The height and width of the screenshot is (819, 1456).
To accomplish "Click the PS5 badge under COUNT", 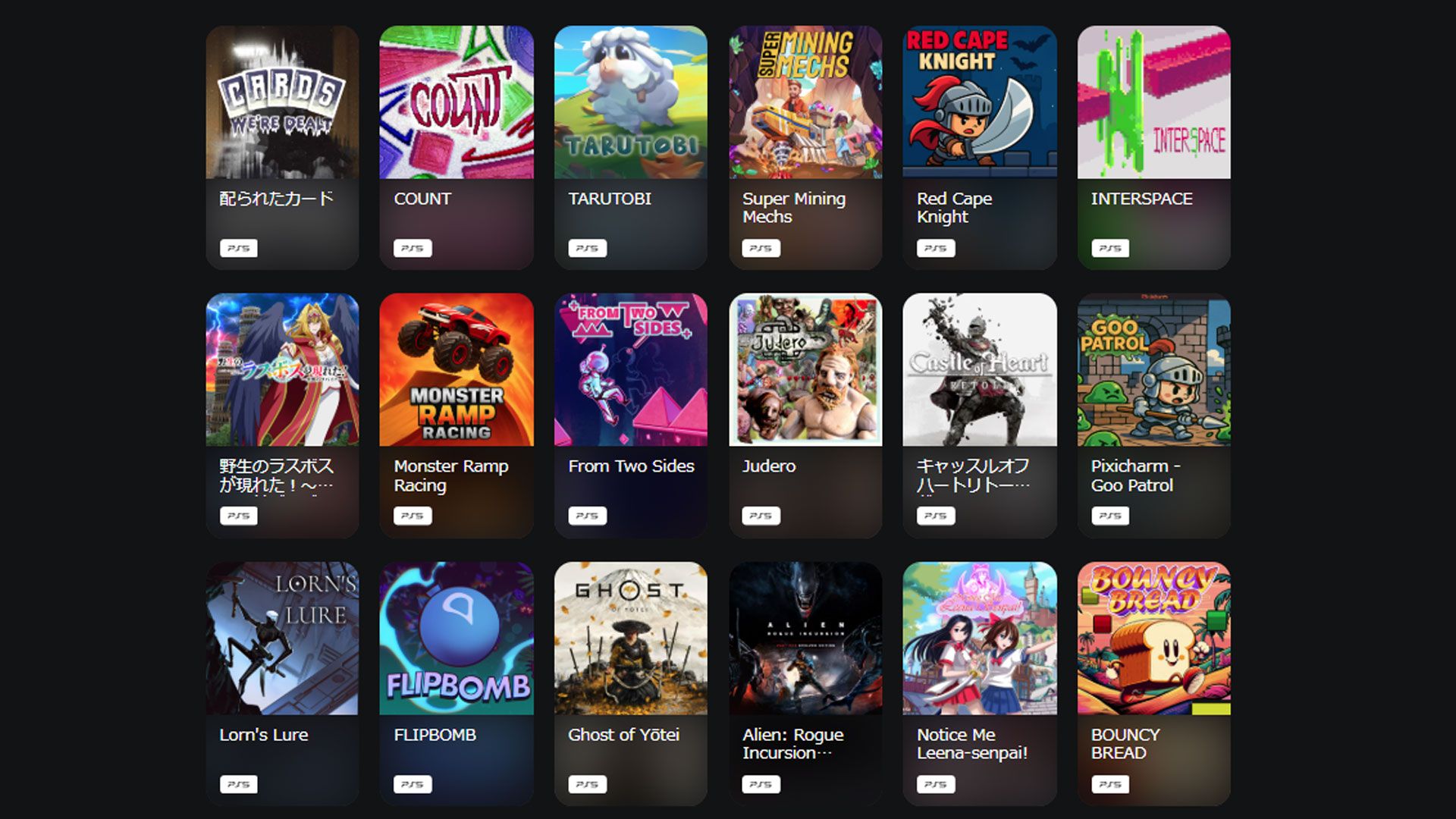I will [x=413, y=248].
